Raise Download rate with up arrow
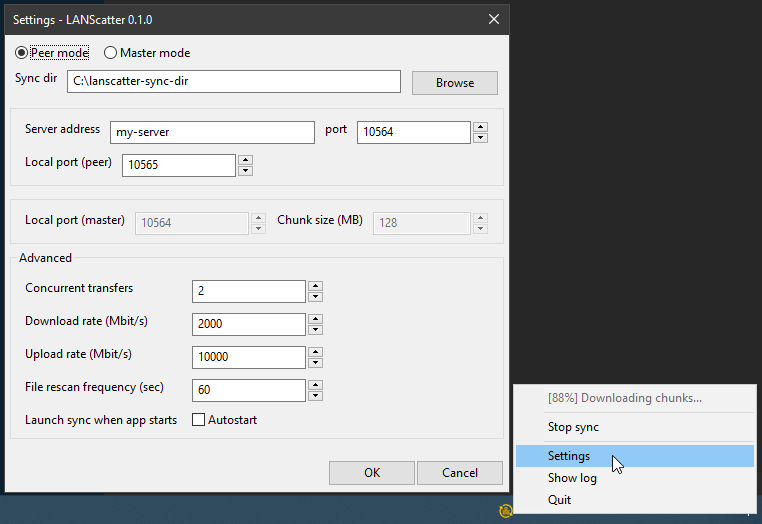Viewport: 762px width, 524px height. point(315,319)
